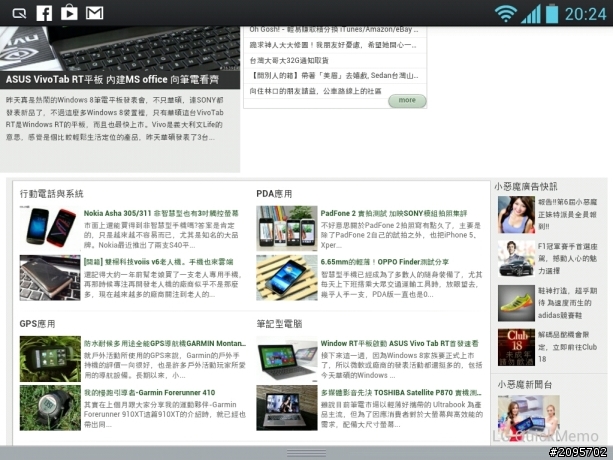The image size is (613, 460).
Task: Click the GARMIN Montana device thumbnail
Action: (50, 359)
